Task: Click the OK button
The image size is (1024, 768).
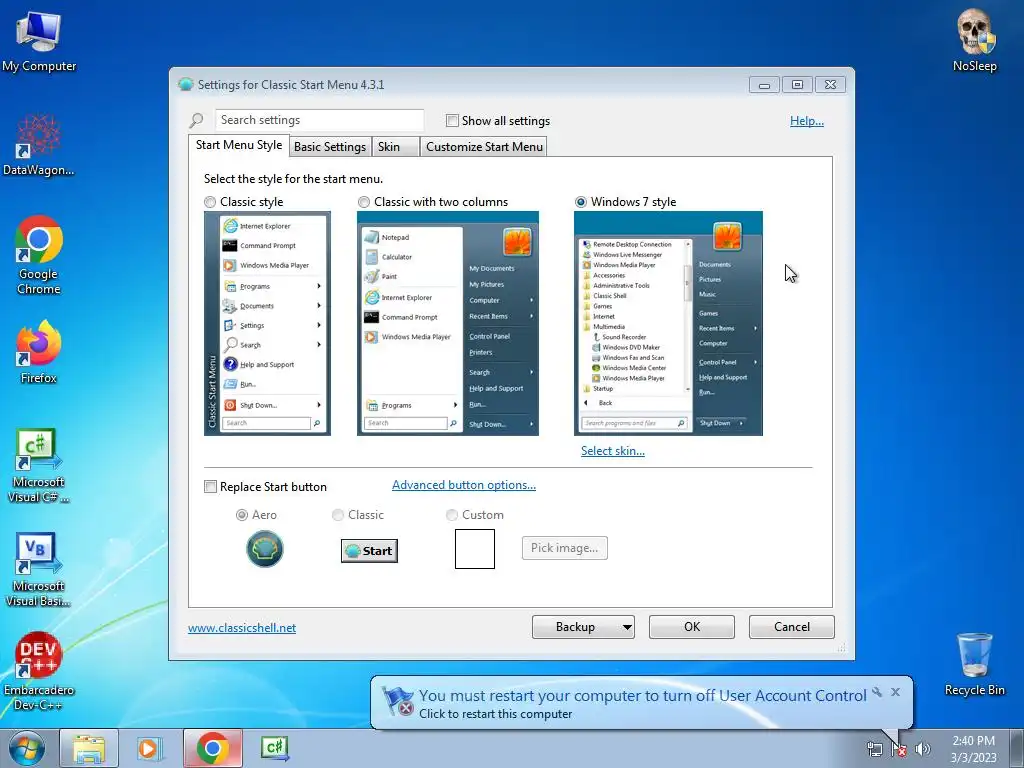Action: pyautogui.click(x=692, y=627)
